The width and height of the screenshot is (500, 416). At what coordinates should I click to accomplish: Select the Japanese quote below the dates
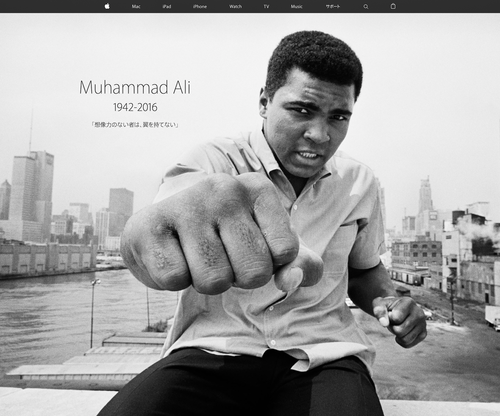coord(135,125)
